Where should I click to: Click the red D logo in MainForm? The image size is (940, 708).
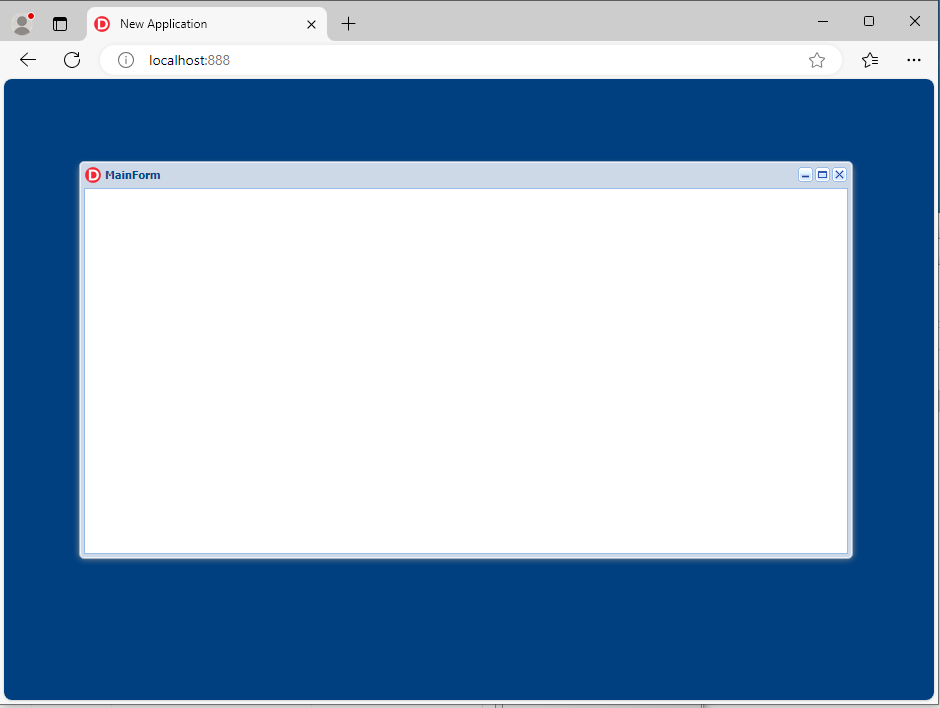93,175
